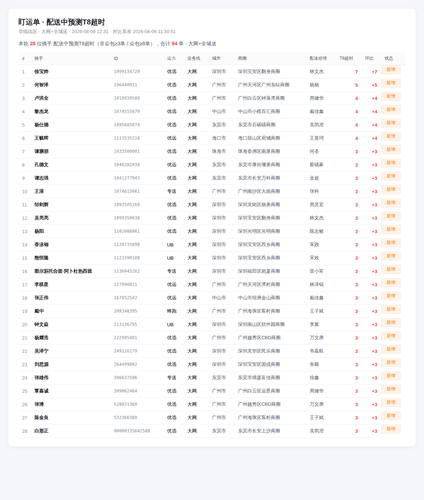This screenshot has height=500, width=424.
Task: Click rider 王浪 in row 10
Action: [x=39, y=191]
